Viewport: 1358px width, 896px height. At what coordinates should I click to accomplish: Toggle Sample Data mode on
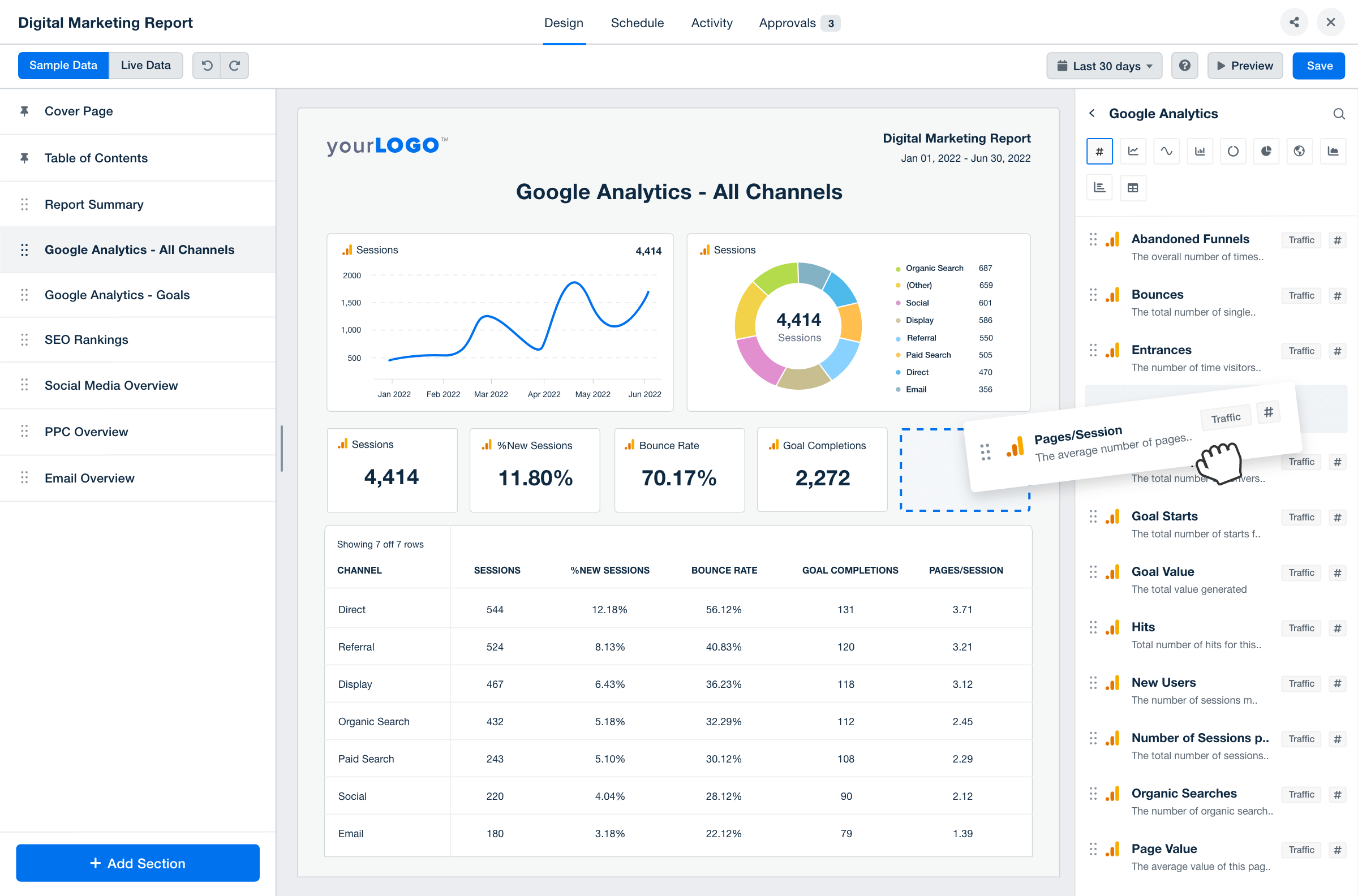pos(62,65)
